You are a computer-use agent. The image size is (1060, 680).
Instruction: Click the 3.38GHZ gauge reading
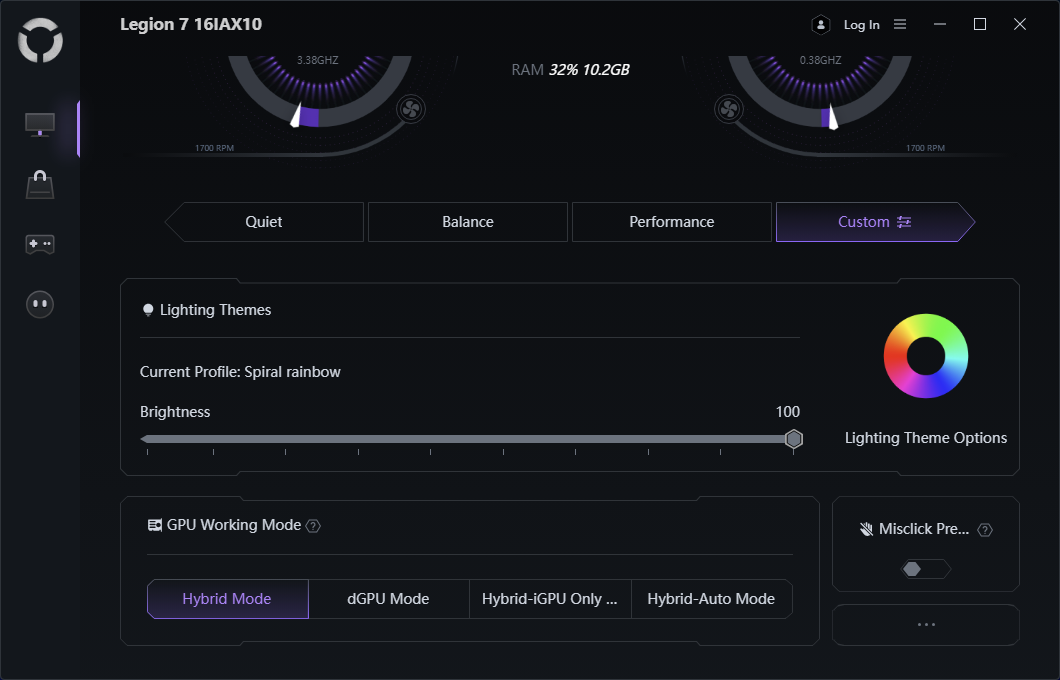pos(318,60)
